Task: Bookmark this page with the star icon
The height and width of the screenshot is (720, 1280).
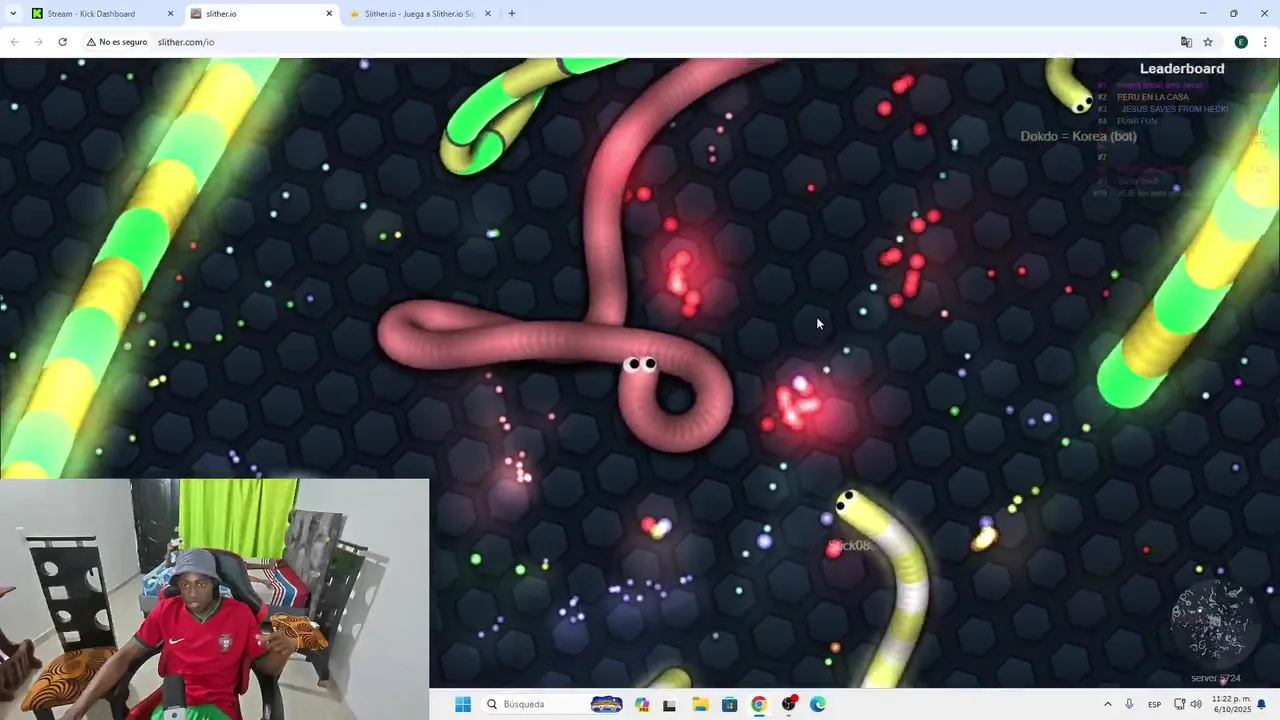Action: tap(1208, 42)
